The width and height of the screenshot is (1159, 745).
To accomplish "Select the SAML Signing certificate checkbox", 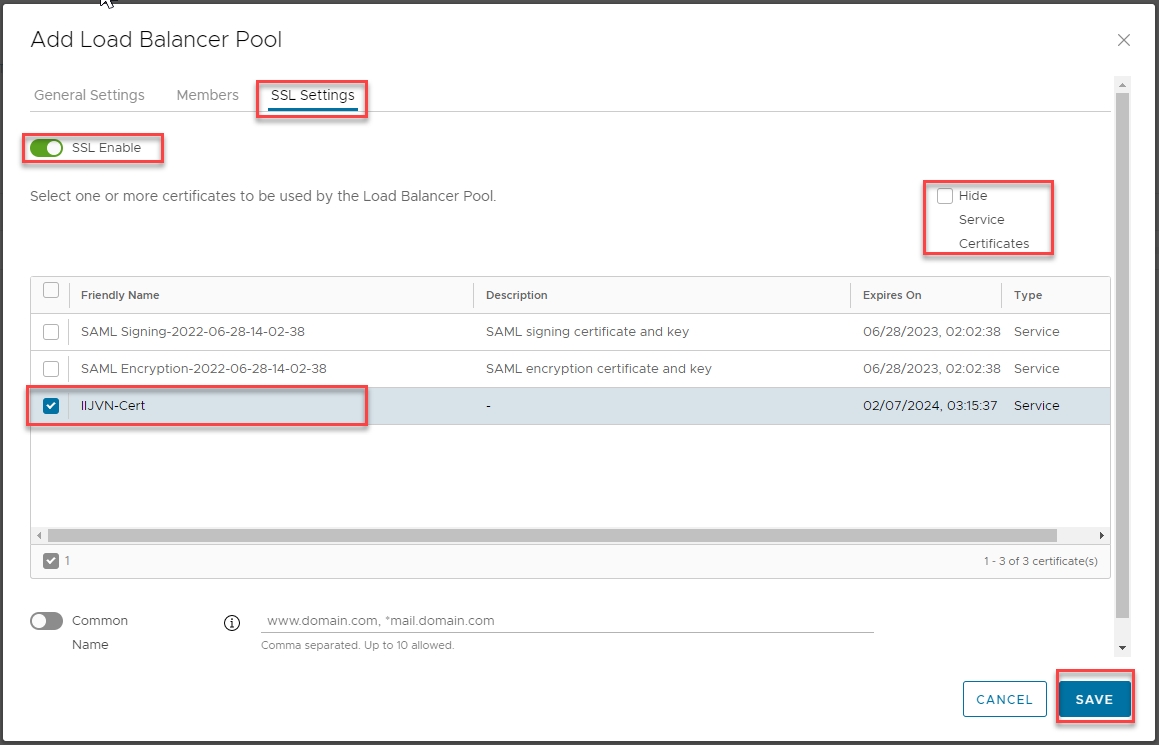I will 51,332.
